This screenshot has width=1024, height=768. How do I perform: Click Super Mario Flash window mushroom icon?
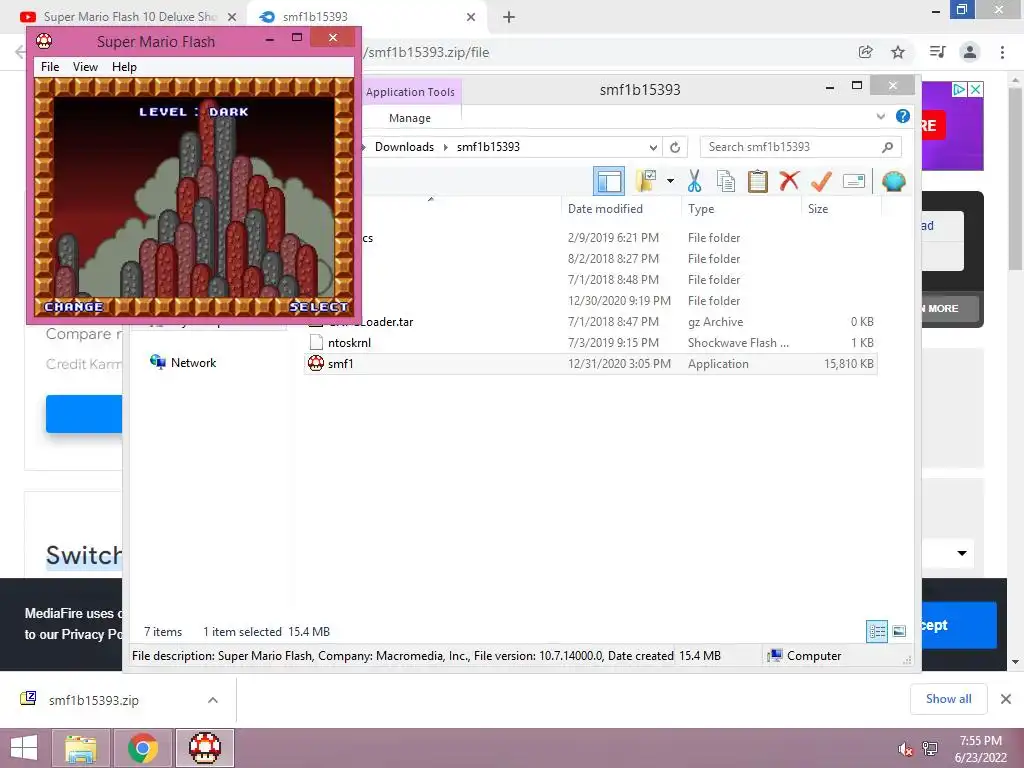click(44, 41)
